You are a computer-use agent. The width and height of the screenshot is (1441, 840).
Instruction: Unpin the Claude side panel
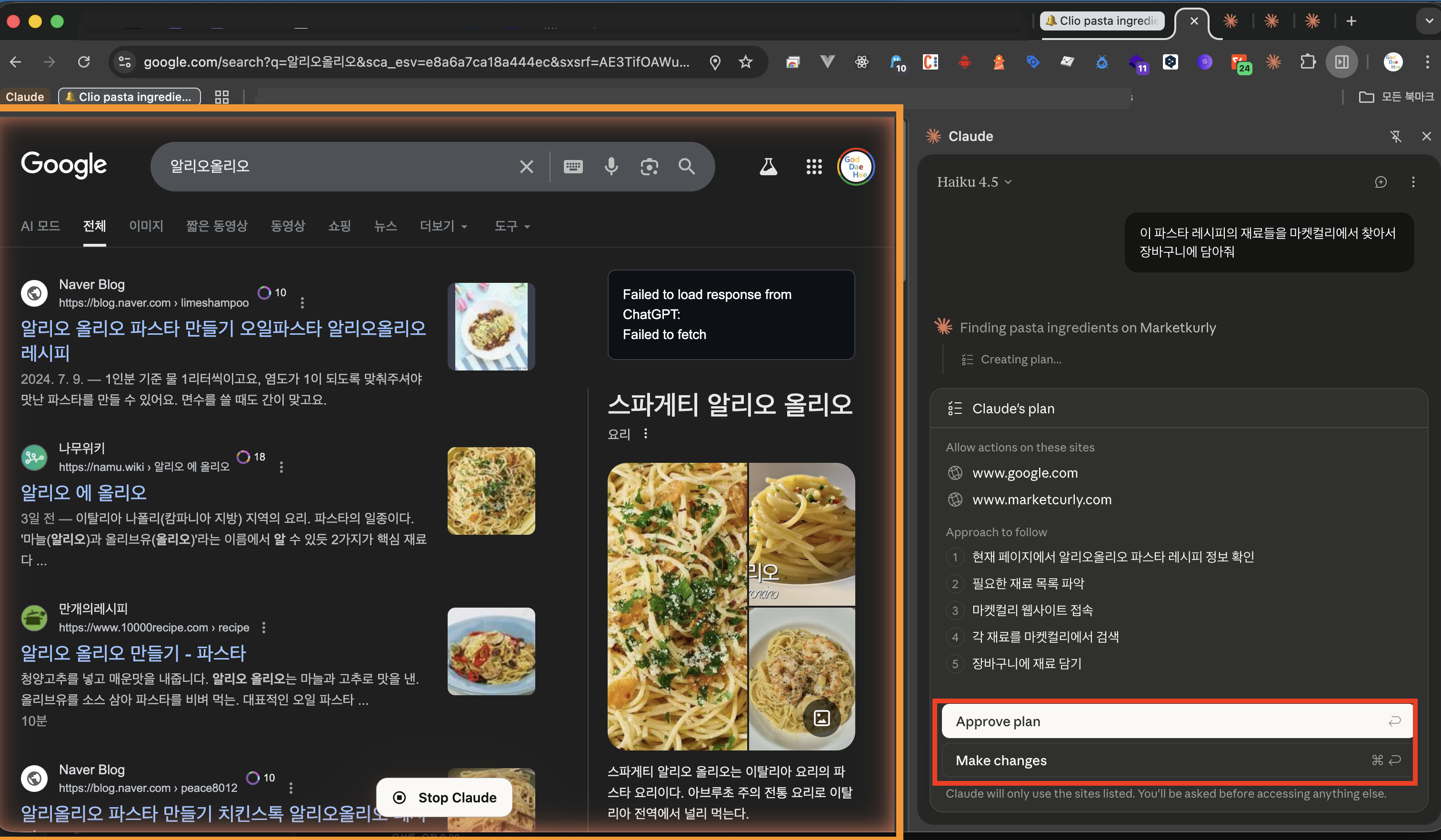[1396, 136]
